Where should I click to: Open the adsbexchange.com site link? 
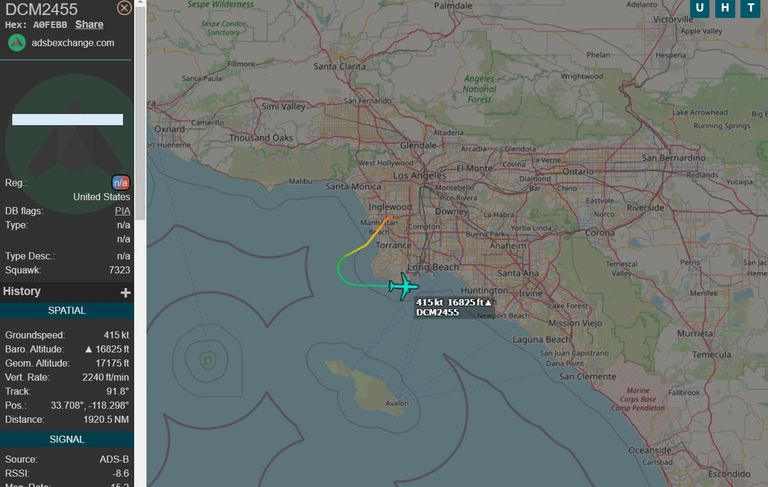(72, 43)
